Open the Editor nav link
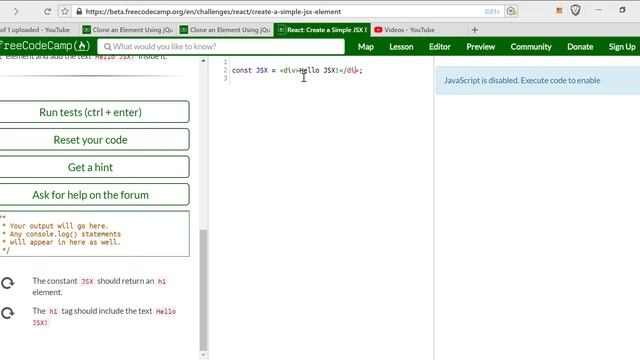The image size is (640, 360). point(440,47)
